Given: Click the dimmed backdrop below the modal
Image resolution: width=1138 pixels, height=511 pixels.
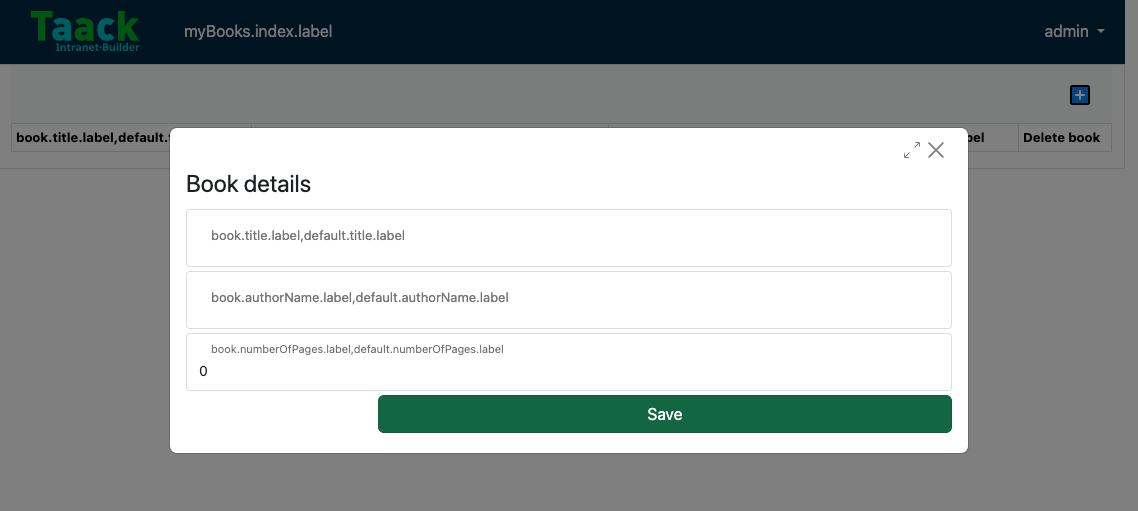Looking at the screenshot, I should coord(568,483).
